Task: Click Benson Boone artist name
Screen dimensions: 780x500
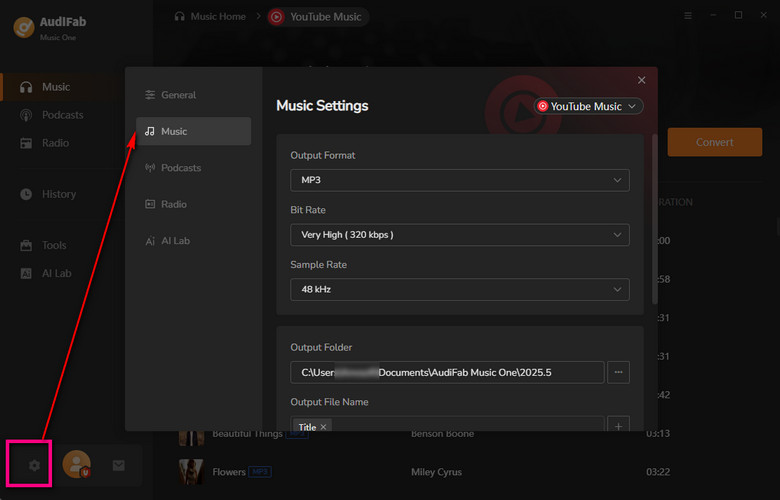Action: 442,434
